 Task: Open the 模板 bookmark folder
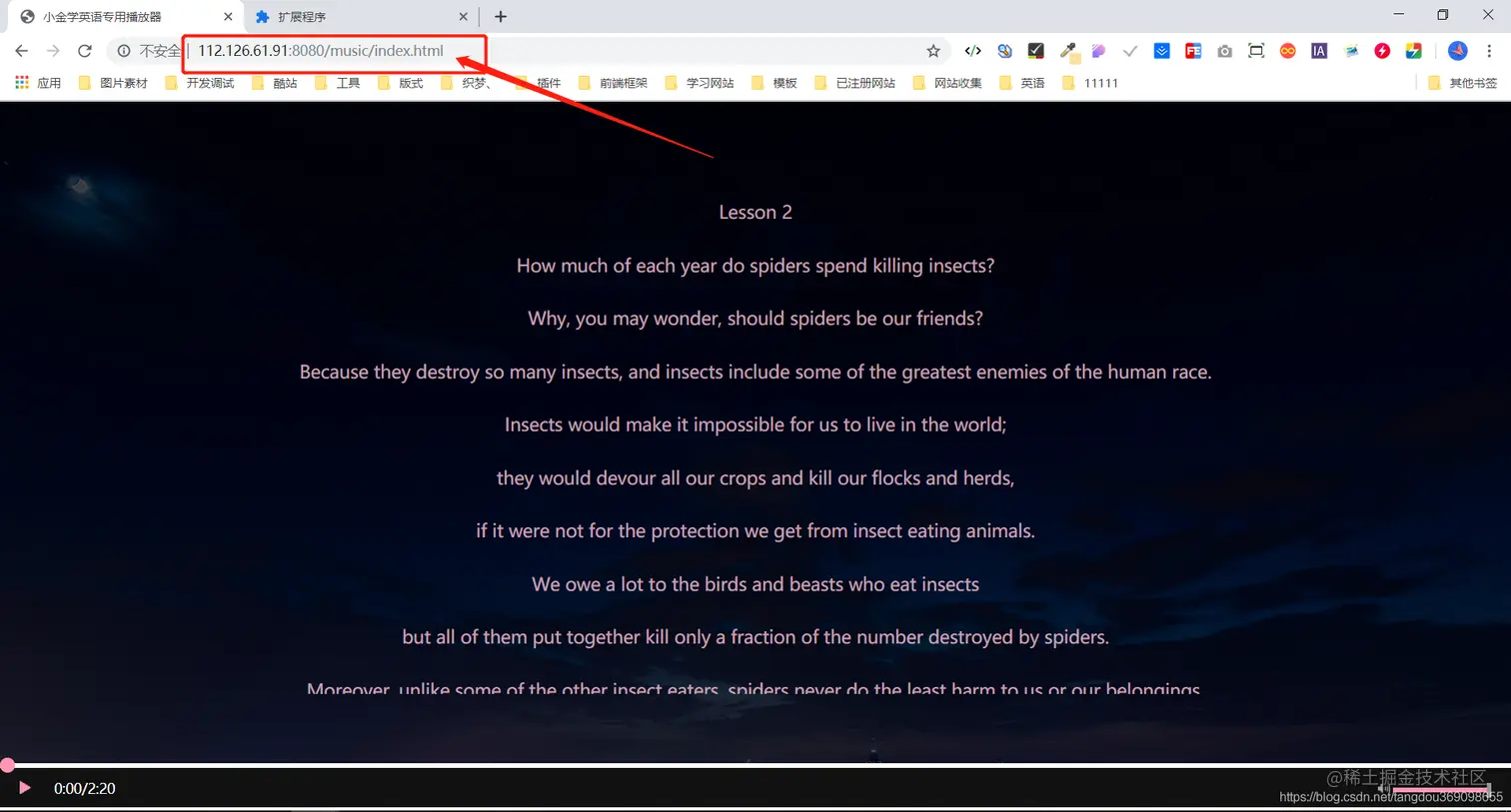click(773, 83)
